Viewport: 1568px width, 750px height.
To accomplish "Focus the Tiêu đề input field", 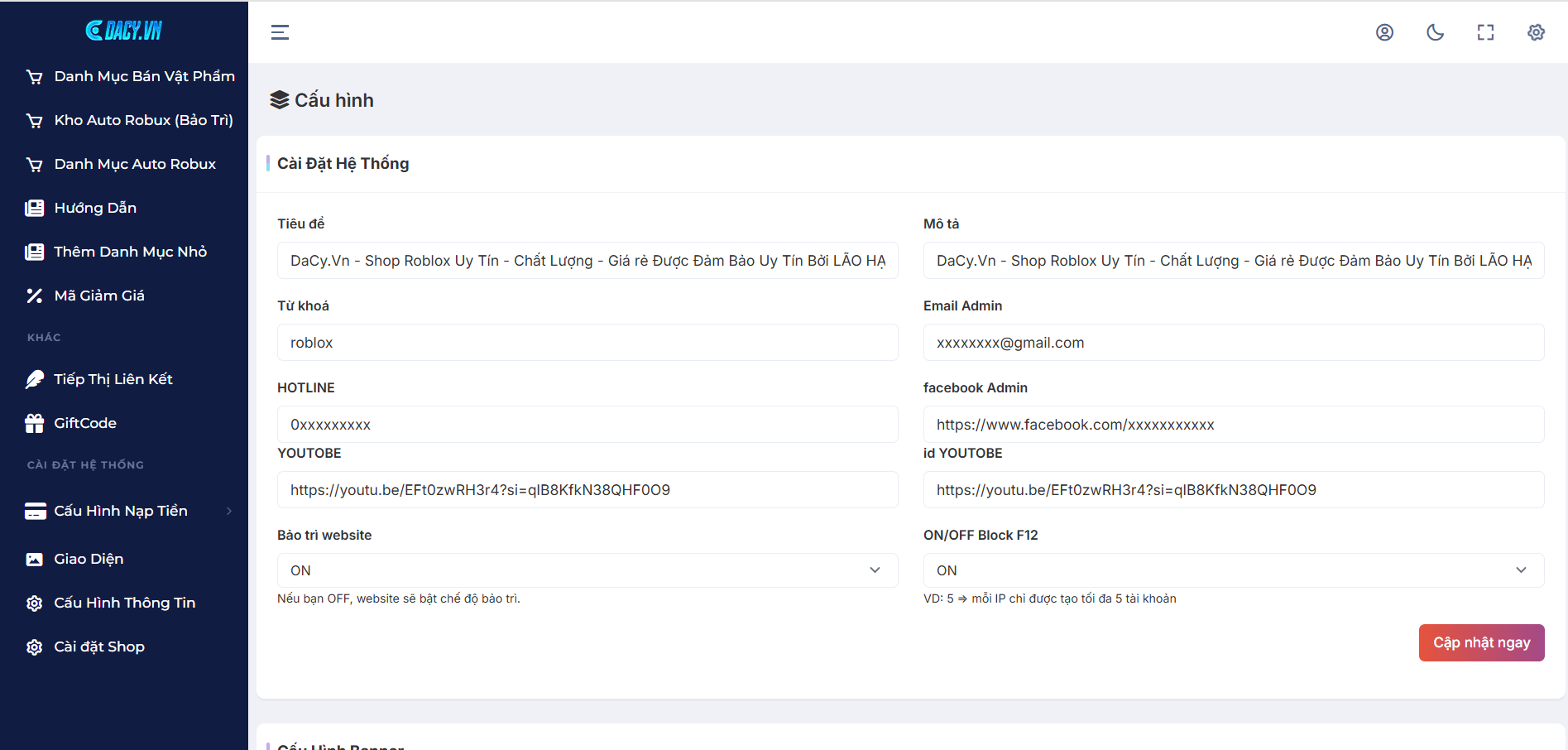I will pos(587,261).
